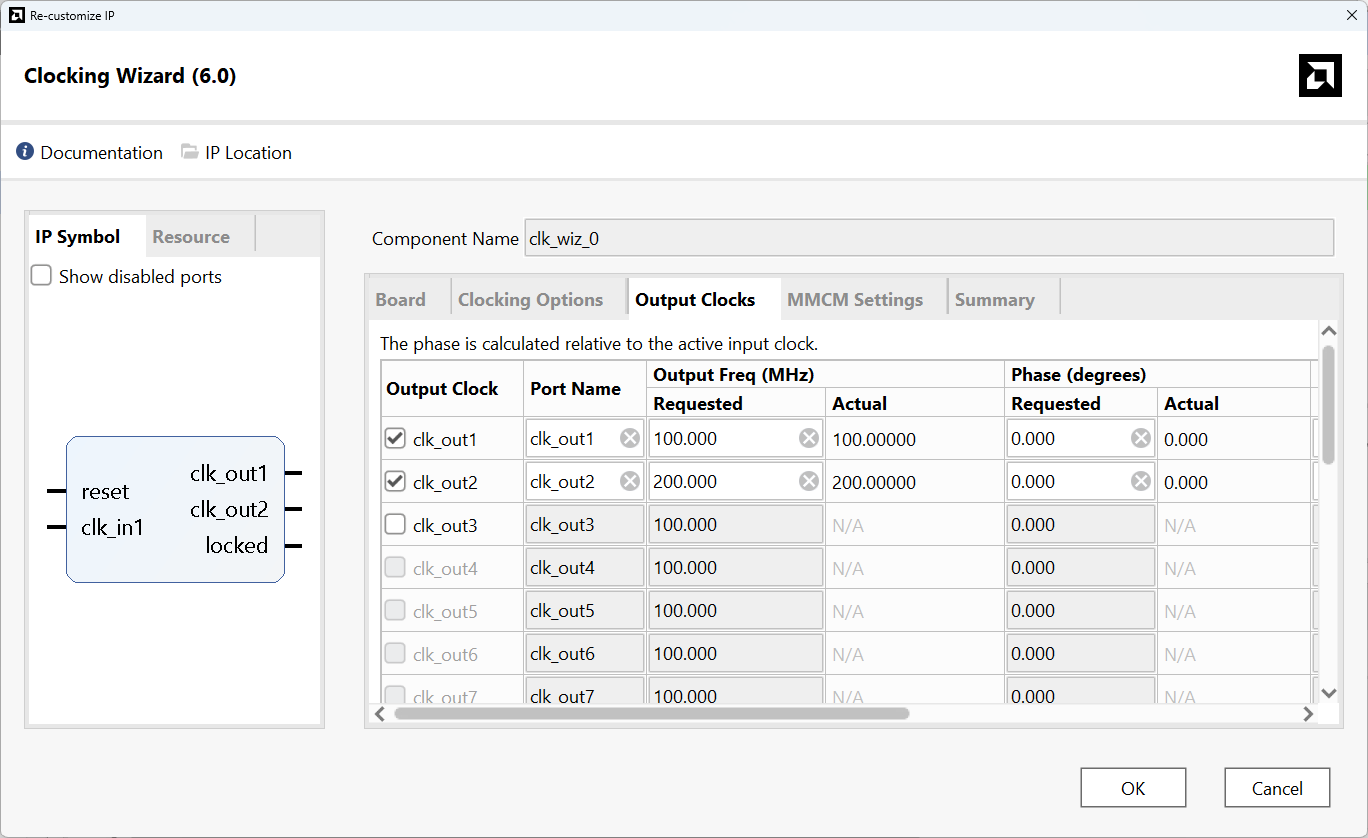Viewport: 1368px width, 838px height.
Task: Click the Component Name input field
Action: [x=928, y=239]
